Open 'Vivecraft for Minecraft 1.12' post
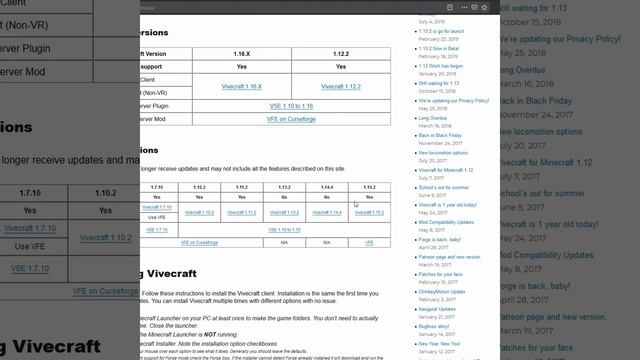This screenshot has height=360, width=640. (446, 170)
